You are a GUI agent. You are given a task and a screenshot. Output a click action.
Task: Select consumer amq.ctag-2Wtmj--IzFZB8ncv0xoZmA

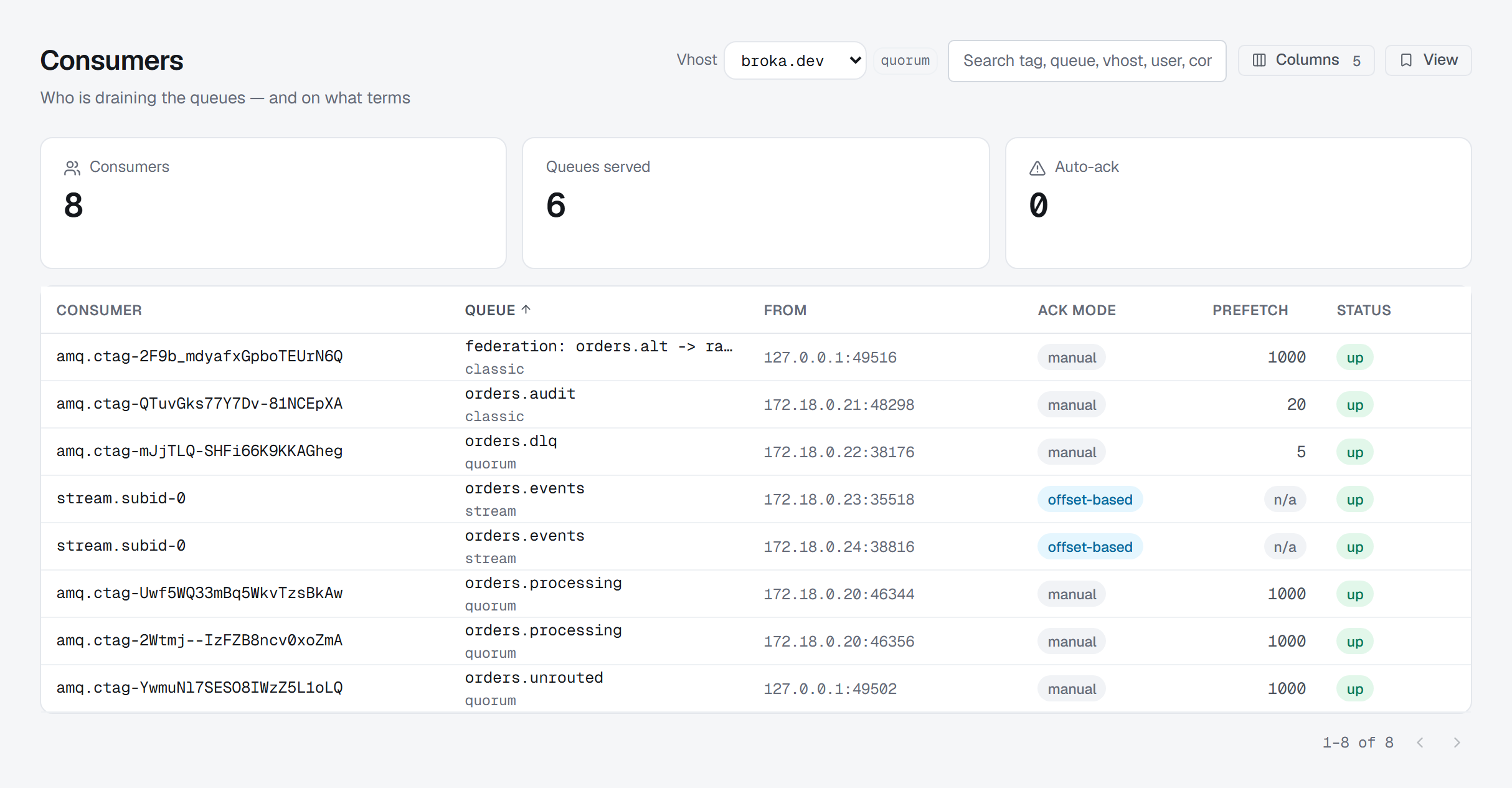[x=199, y=641]
